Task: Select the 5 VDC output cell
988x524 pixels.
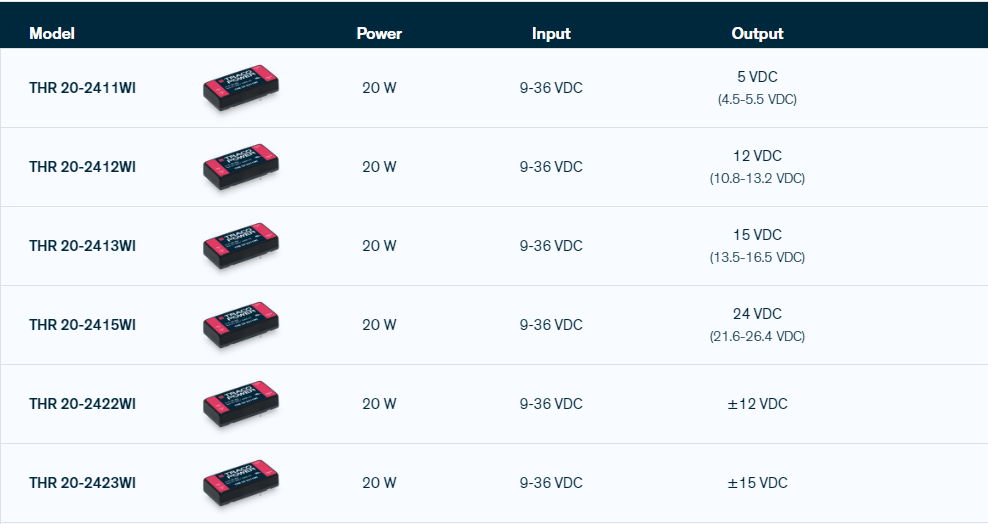Action: click(757, 77)
